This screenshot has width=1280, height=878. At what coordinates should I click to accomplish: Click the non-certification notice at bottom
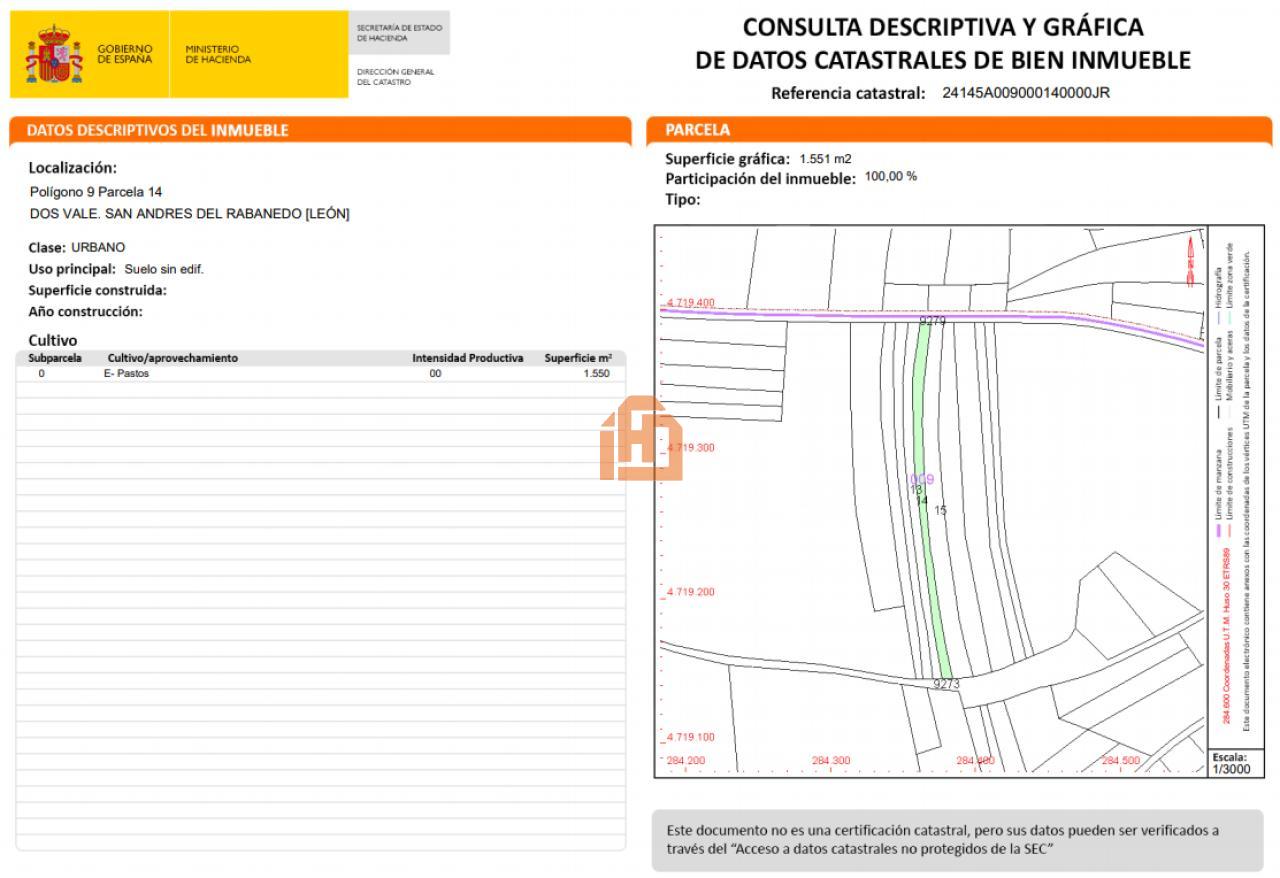click(x=942, y=840)
